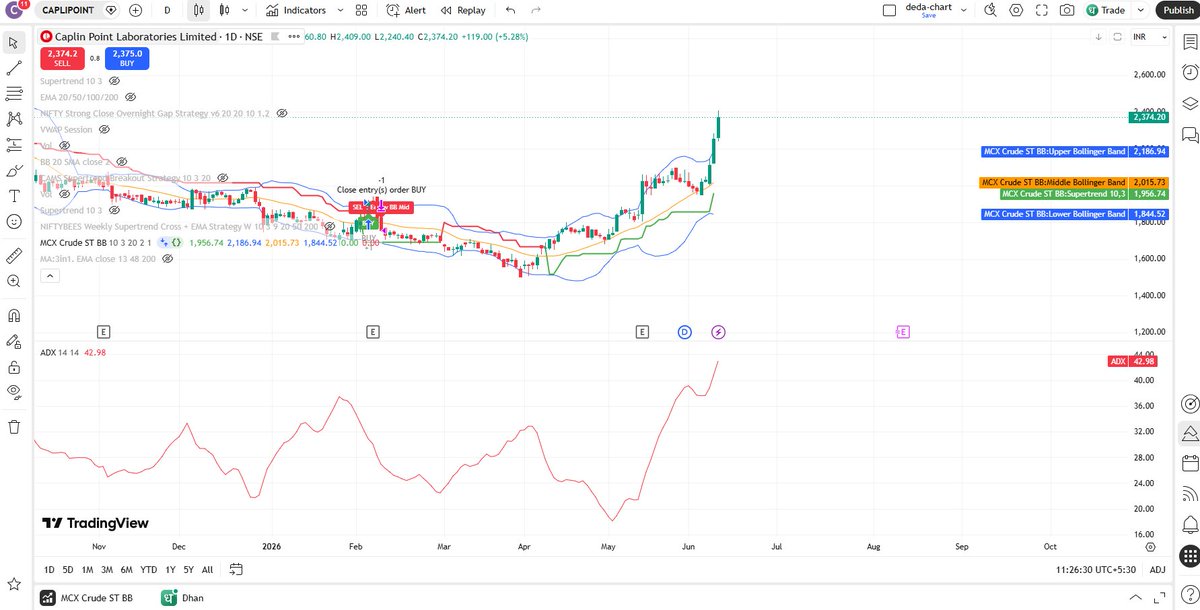Show hidden VWAP Session indicator

pyautogui.click(x=105, y=130)
